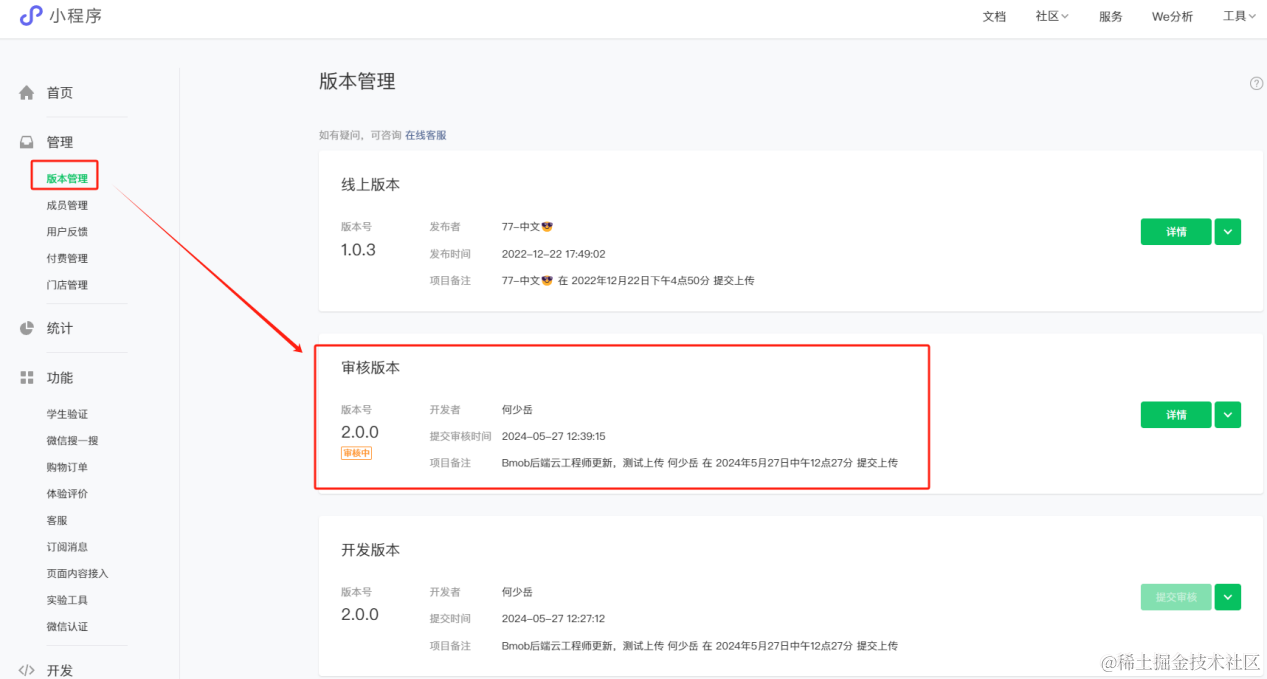Viewport: 1267px width, 679px height.
Task: Open the 服务 top menu item
Action: [x=1110, y=16]
